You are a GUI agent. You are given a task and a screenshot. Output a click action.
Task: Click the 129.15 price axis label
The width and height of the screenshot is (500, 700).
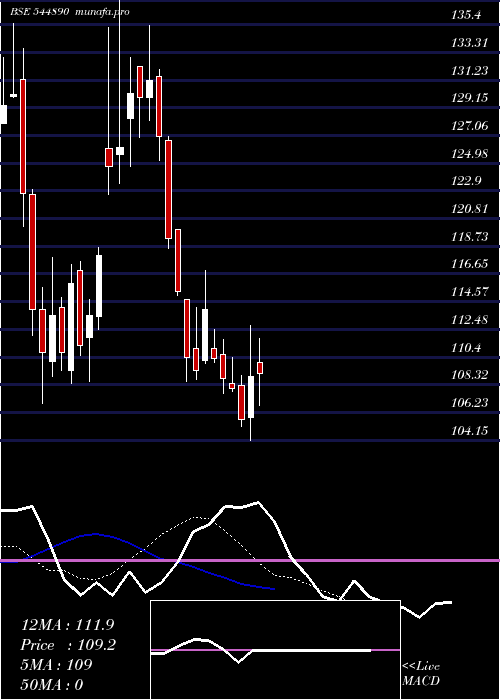click(x=470, y=98)
